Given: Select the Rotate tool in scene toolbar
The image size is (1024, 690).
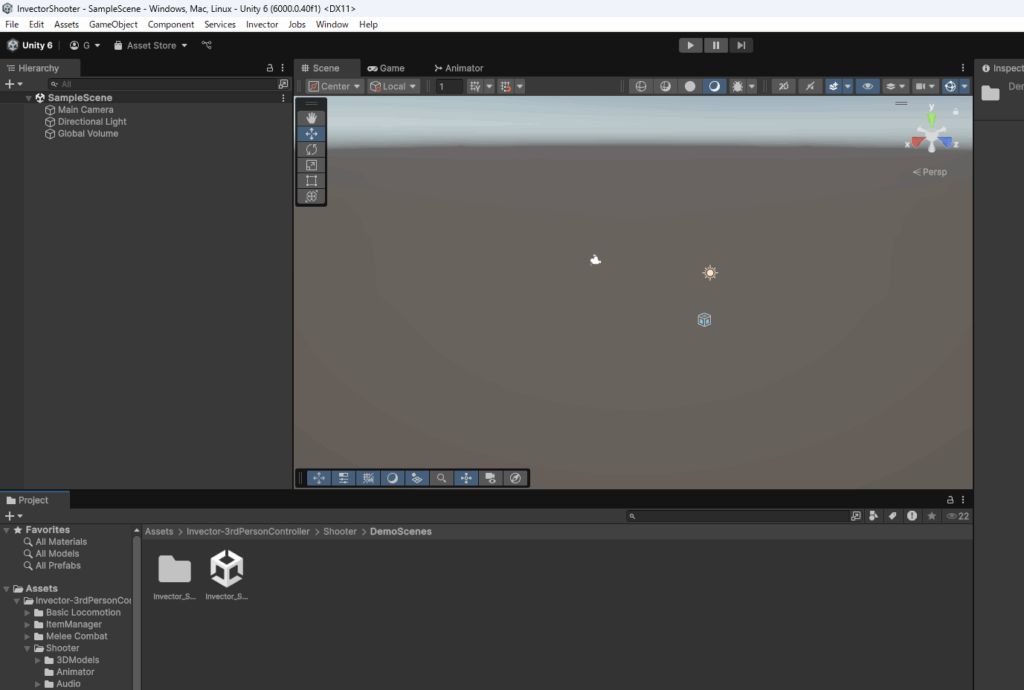Looking at the screenshot, I should pyautogui.click(x=311, y=150).
